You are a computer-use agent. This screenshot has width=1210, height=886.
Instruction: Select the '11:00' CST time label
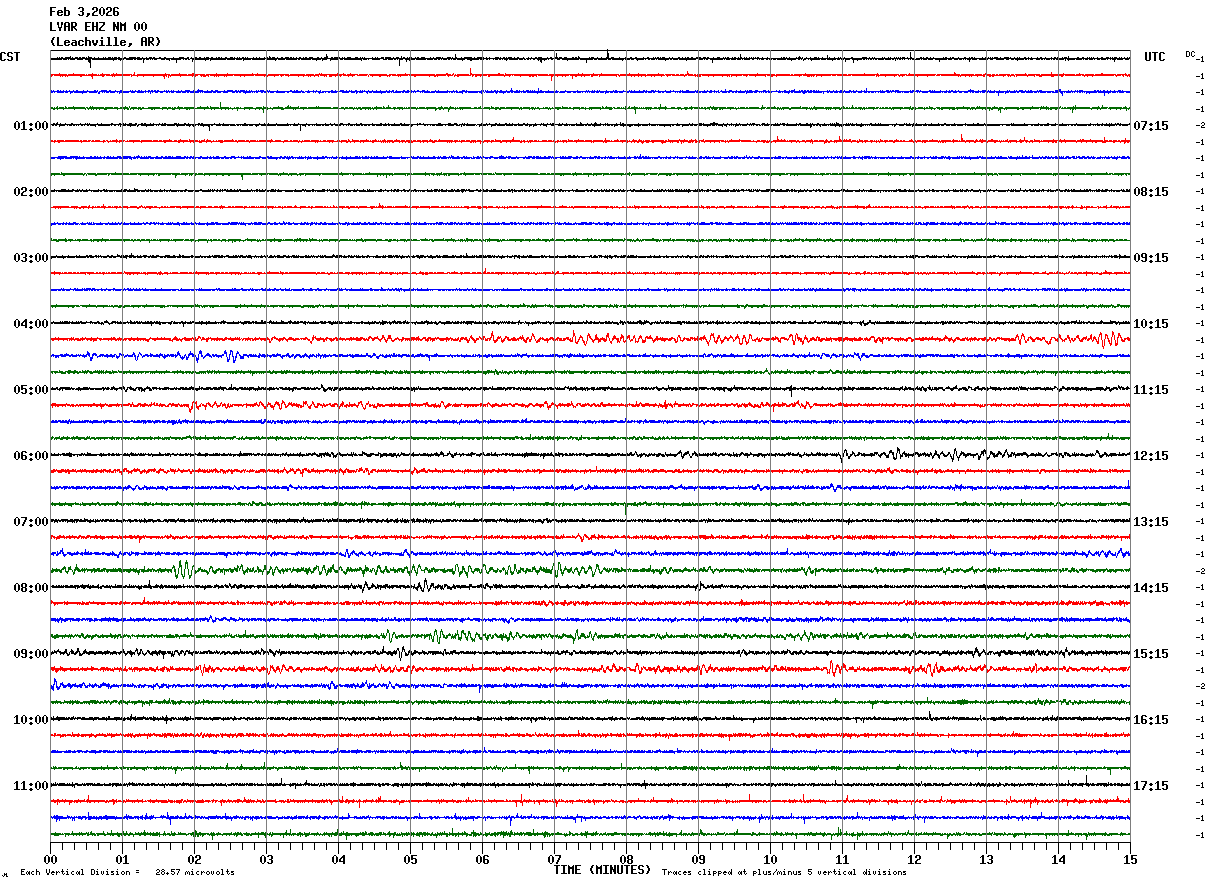(x=31, y=786)
